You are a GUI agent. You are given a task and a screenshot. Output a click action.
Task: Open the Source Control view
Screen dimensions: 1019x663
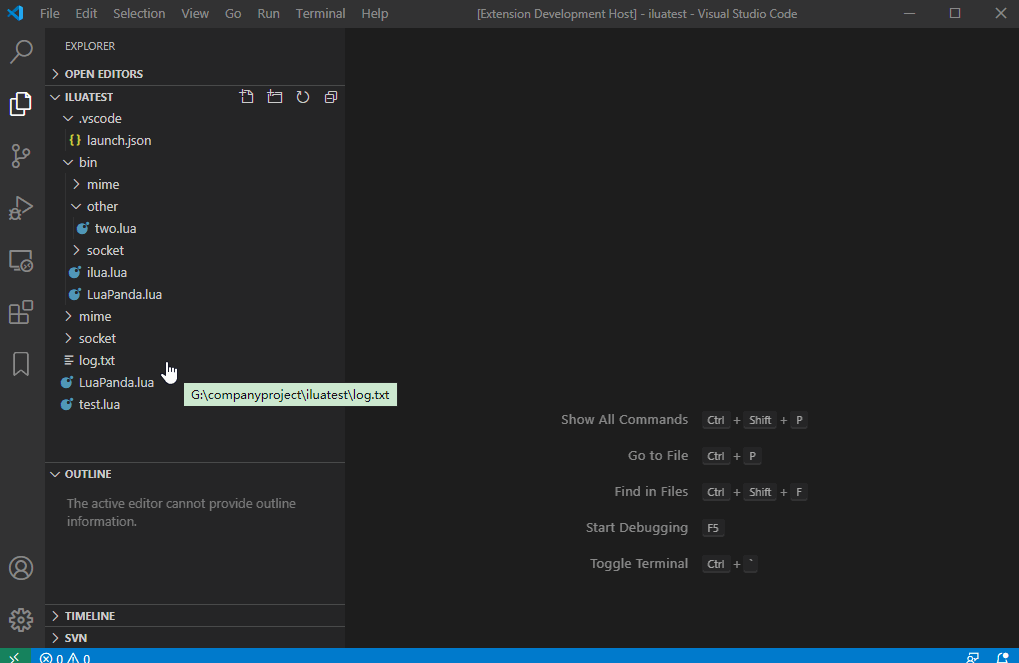[21, 156]
